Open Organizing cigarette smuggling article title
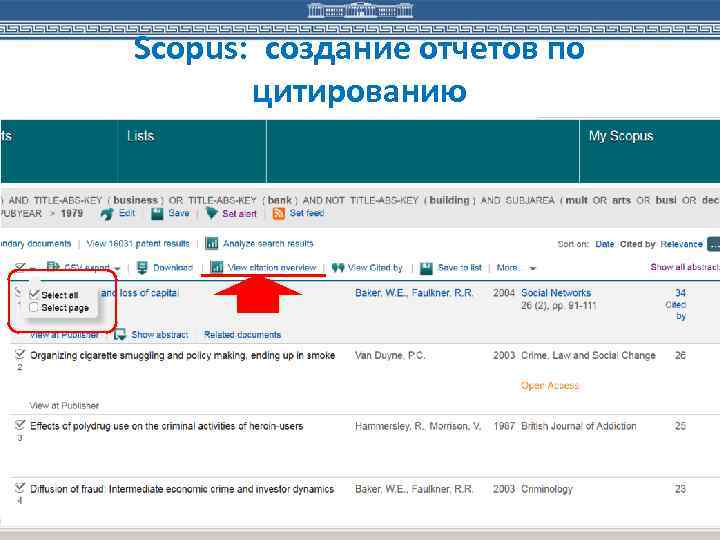720x540 pixels. (183, 355)
